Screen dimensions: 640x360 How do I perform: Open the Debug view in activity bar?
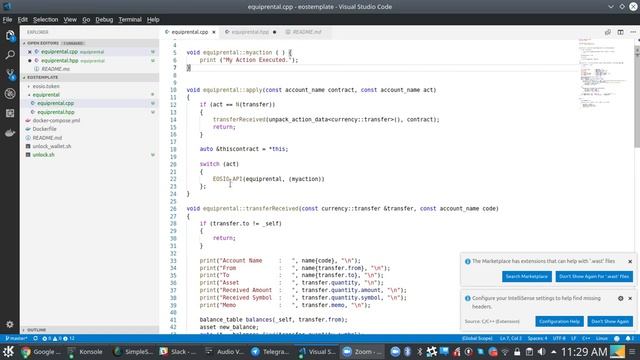tap(10, 93)
